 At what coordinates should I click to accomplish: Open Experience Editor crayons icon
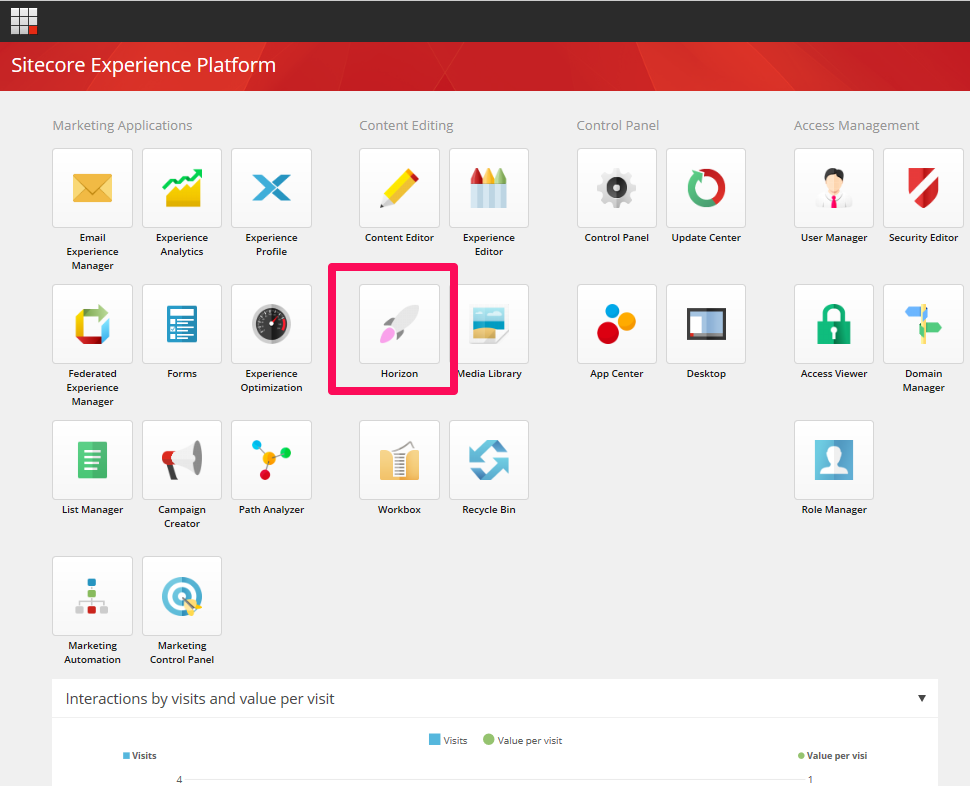[x=488, y=188]
